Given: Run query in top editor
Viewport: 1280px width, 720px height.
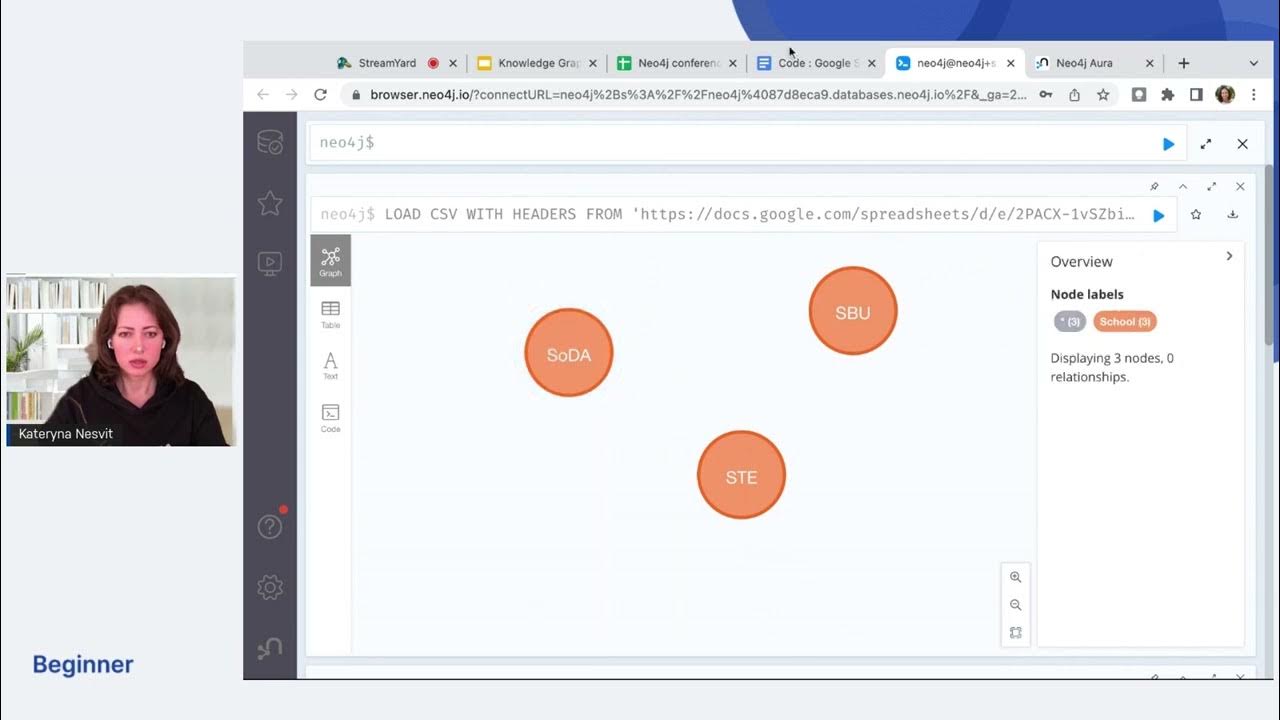Looking at the screenshot, I should [1168, 144].
